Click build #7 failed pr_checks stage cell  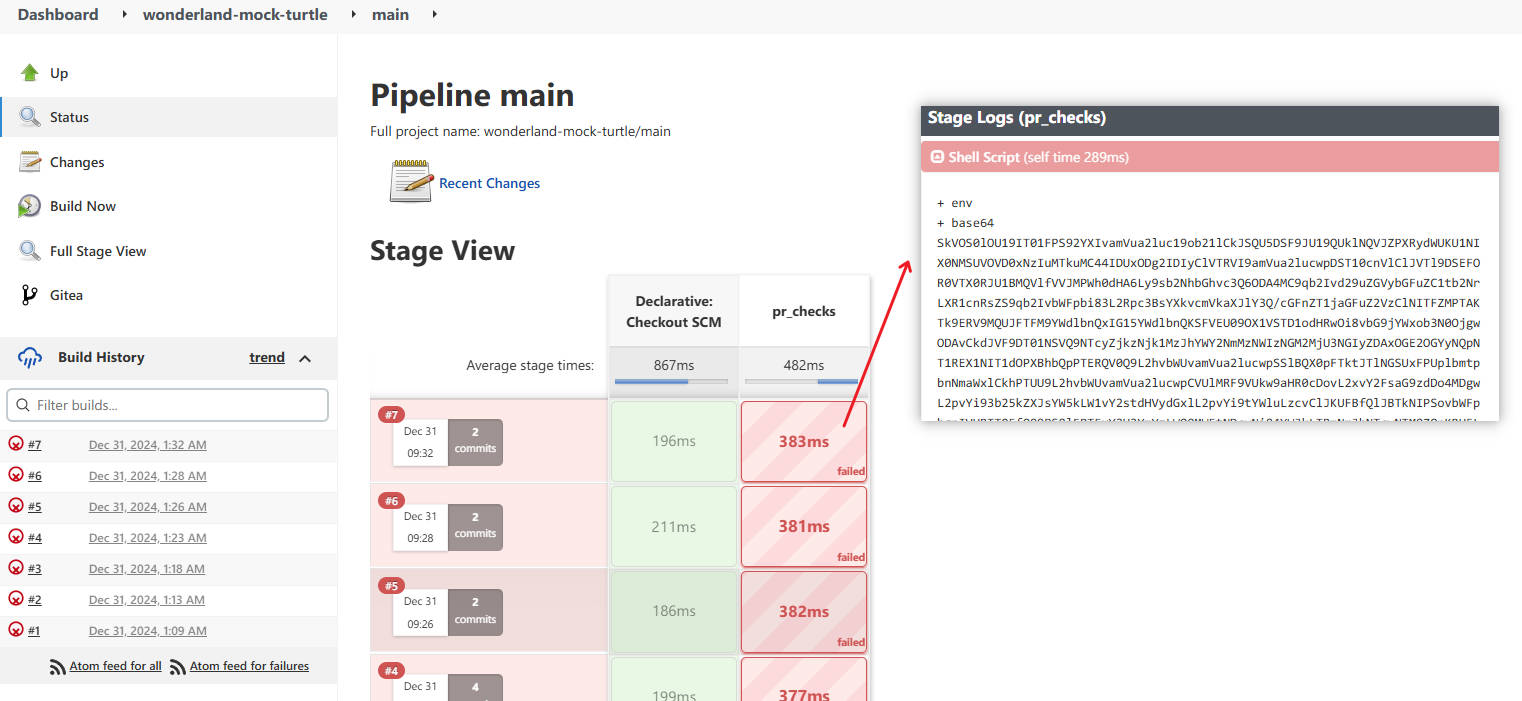[804, 441]
